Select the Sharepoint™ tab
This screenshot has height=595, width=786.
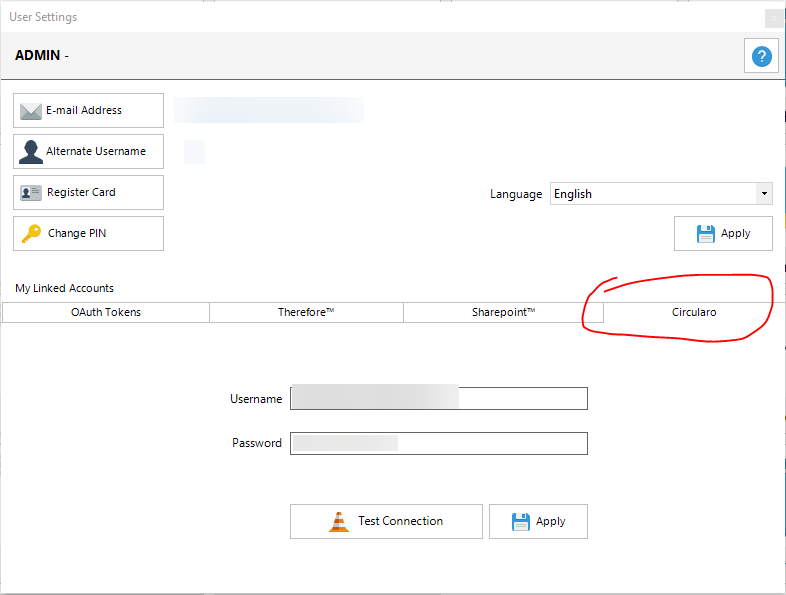tap(503, 313)
